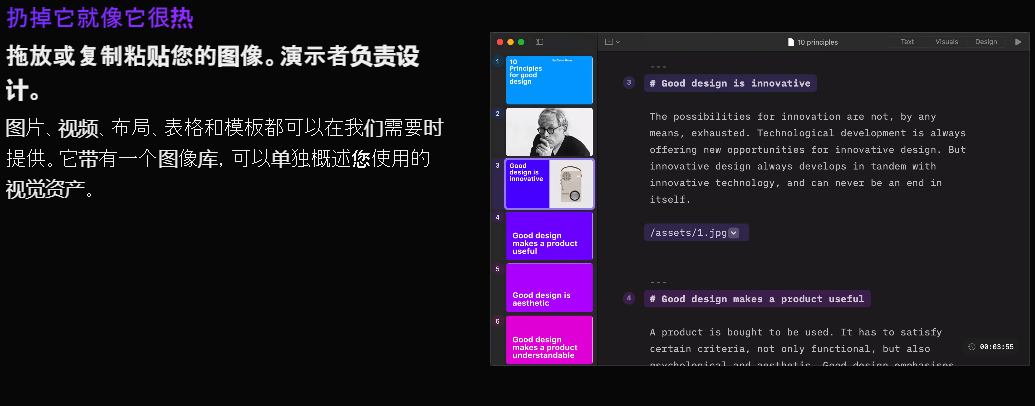
Task: Click the heading "# Good design makes a product useful"
Action: pyautogui.click(x=757, y=298)
